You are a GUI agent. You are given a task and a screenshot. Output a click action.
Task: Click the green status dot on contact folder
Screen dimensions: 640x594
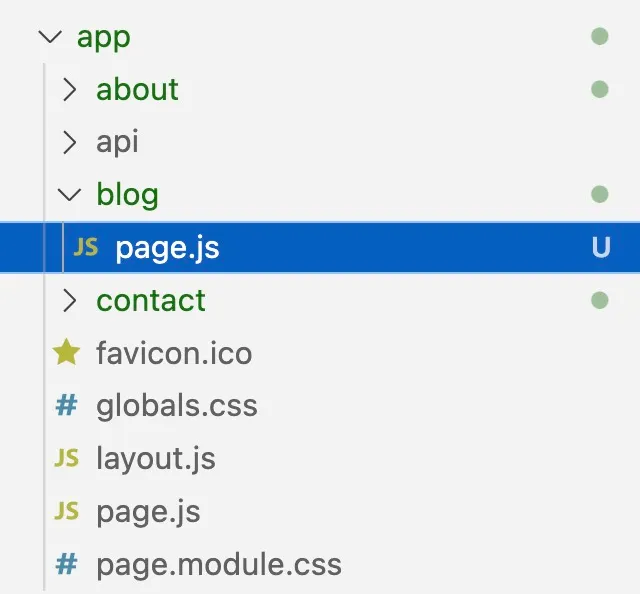(x=600, y=300)
